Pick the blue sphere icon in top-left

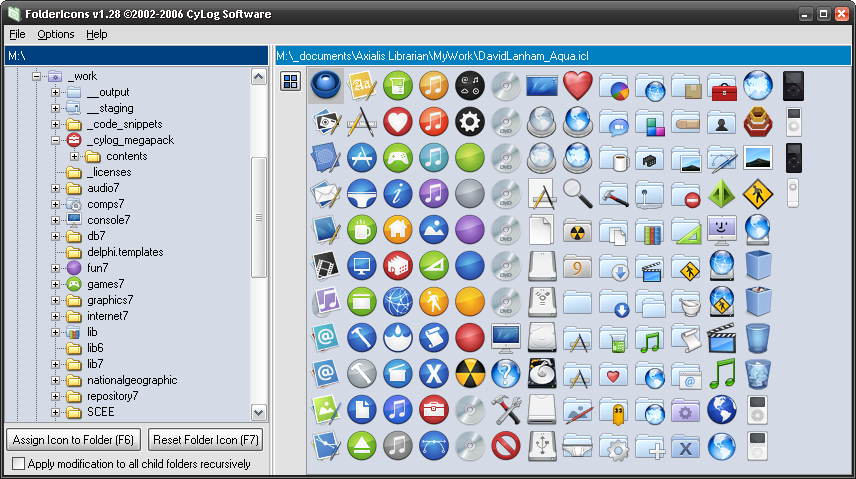(326, 85)
